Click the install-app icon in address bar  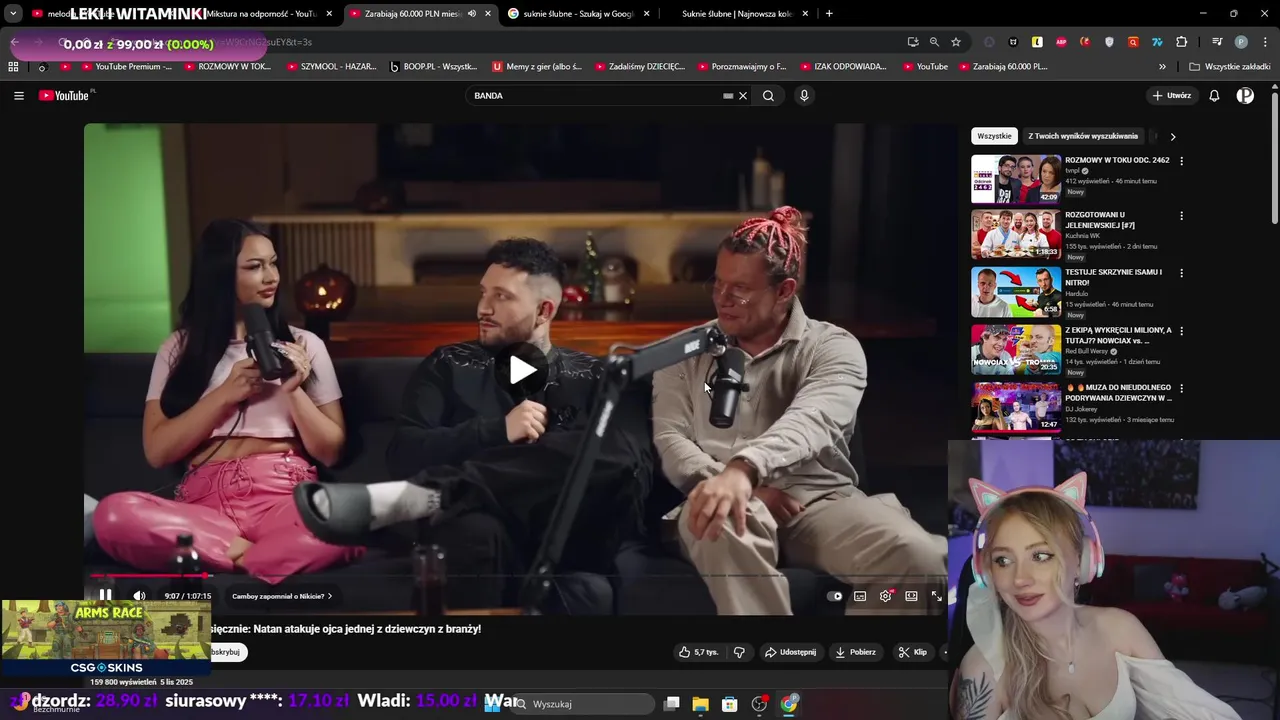coord(913,42)
